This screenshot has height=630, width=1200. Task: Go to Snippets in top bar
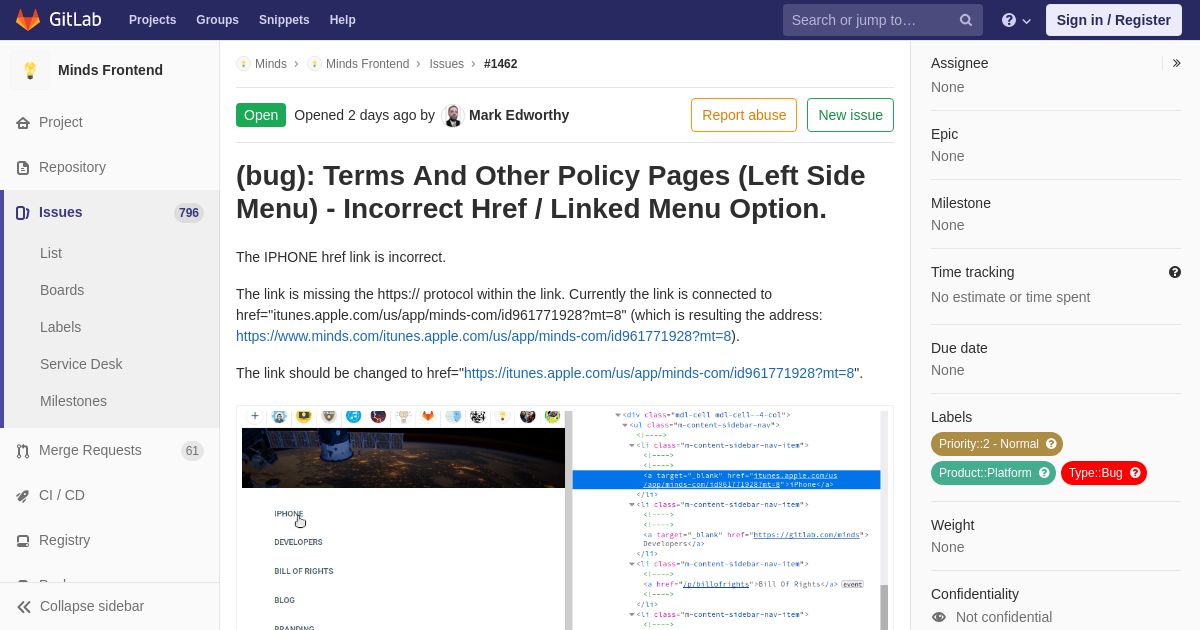tap(284, 20)
